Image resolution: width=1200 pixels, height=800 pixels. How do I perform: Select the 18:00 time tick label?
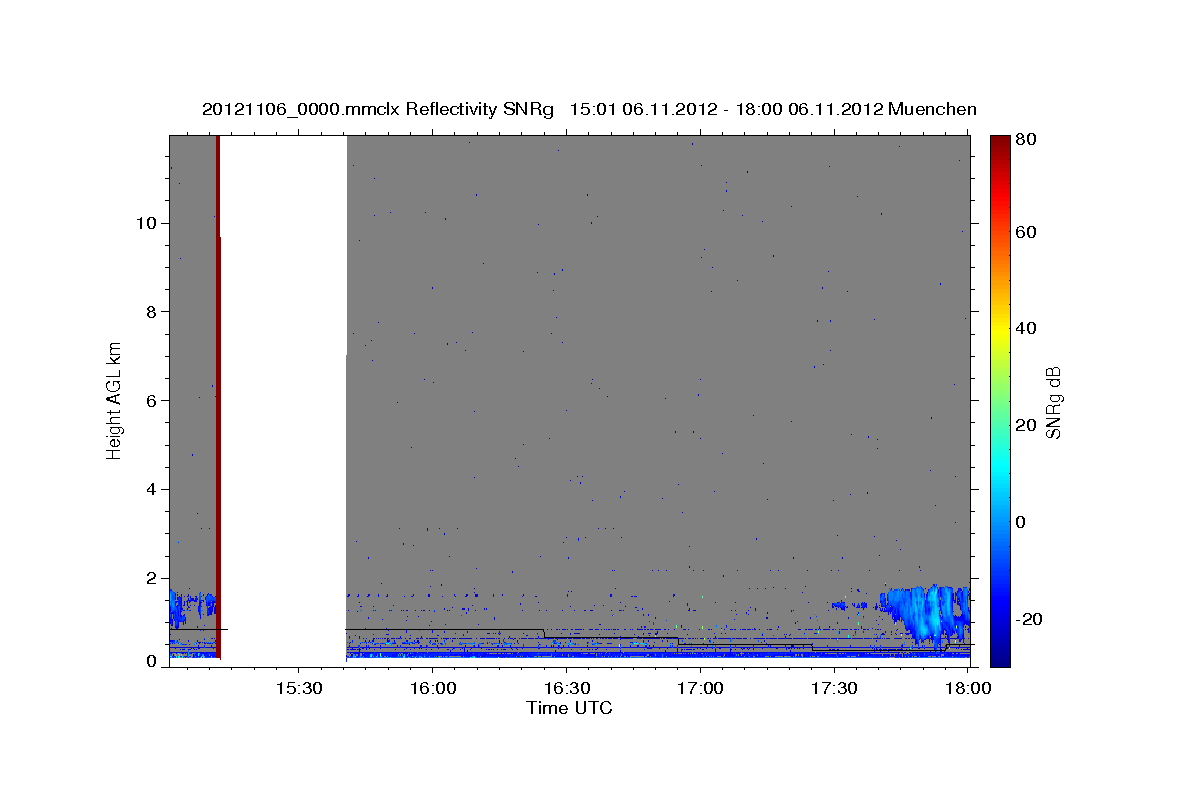[968, 689]
